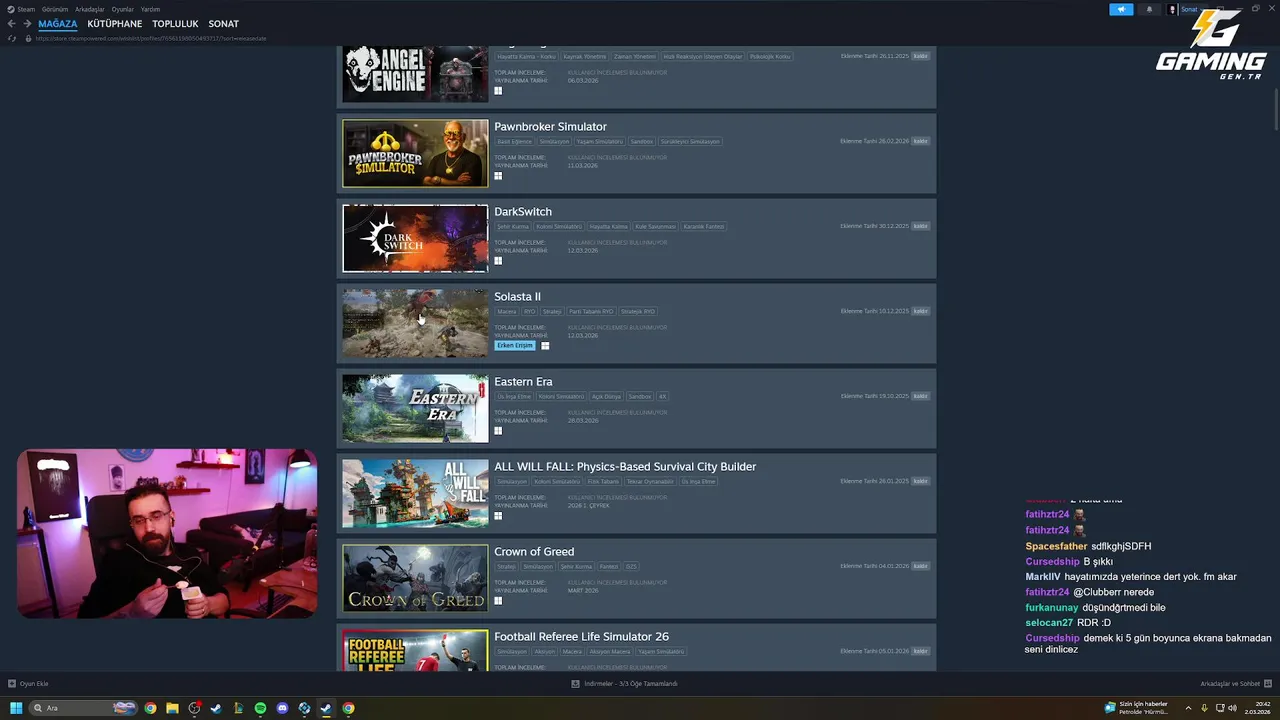Image resolution: width=1280 pixels, height=720 pixels.
Task: Open the DarkSwitch title link
Action: 523,212
